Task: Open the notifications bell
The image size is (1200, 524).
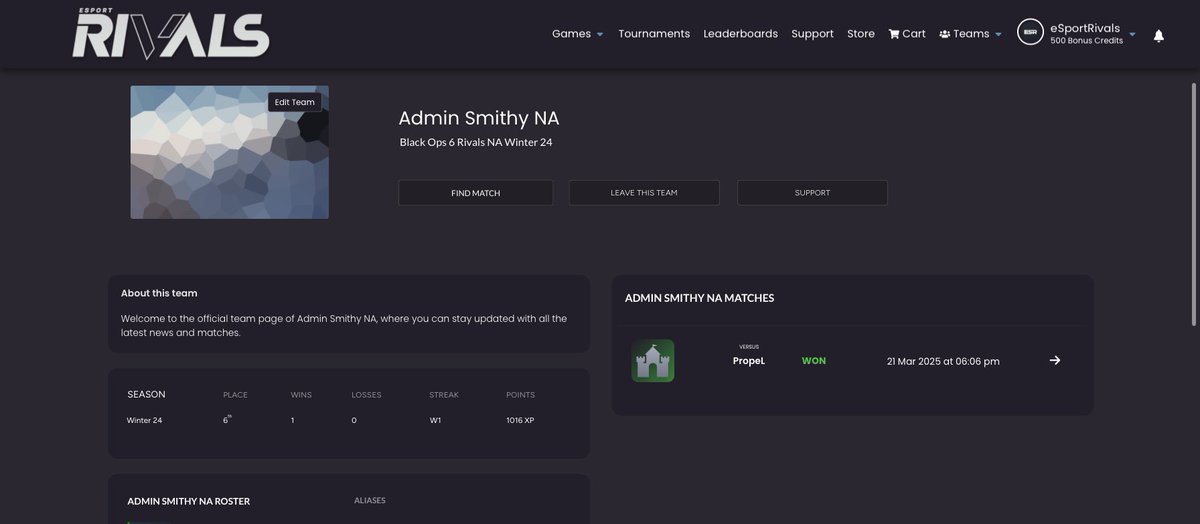Action: (x=1159, y=35)
